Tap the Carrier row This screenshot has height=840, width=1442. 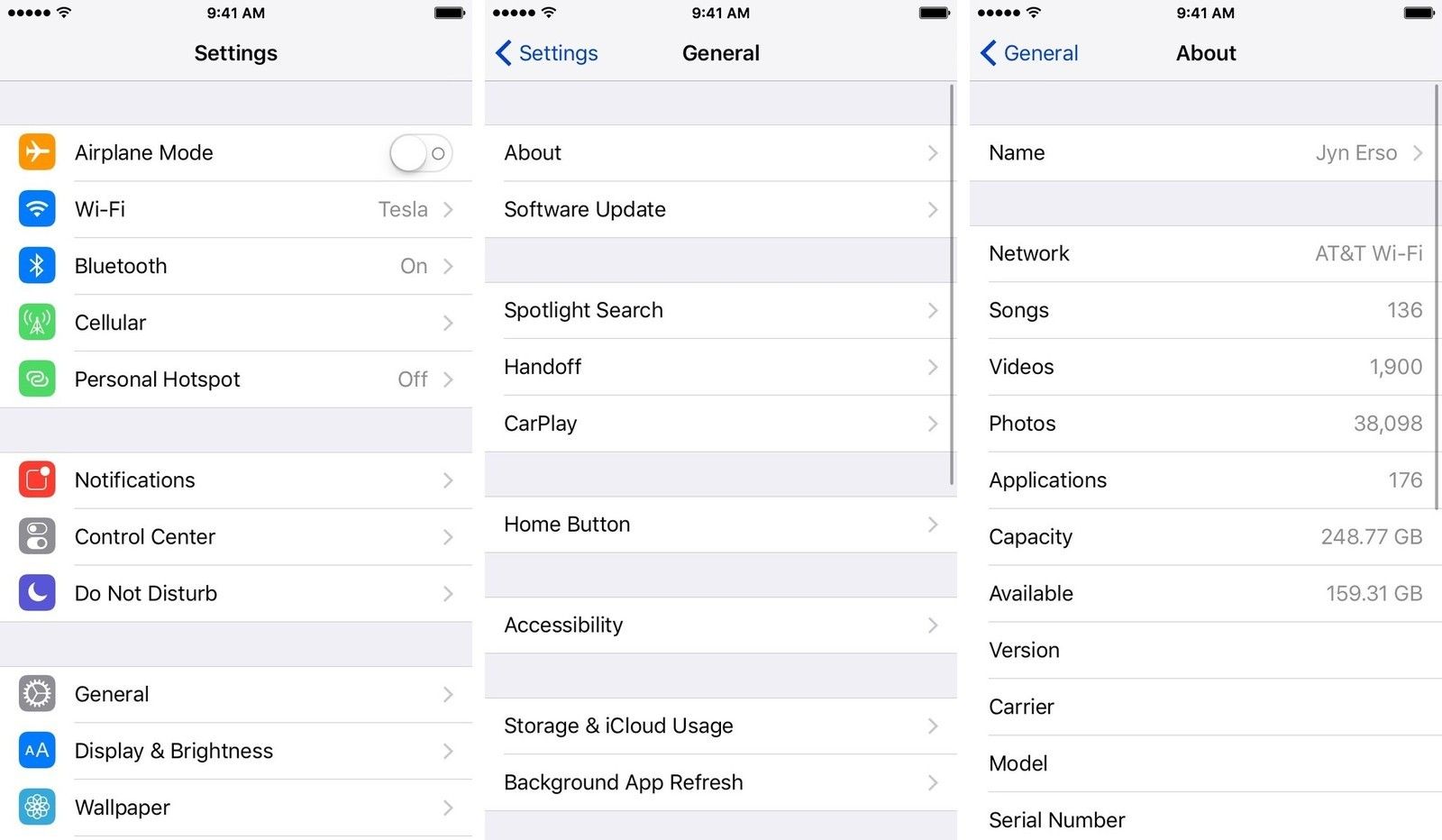click(1206, 707)
